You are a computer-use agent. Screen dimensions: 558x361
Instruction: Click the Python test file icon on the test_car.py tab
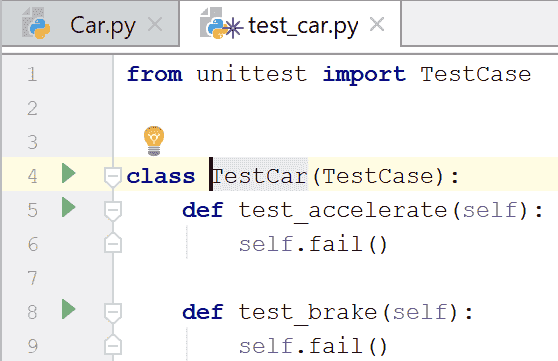(221, 24)
